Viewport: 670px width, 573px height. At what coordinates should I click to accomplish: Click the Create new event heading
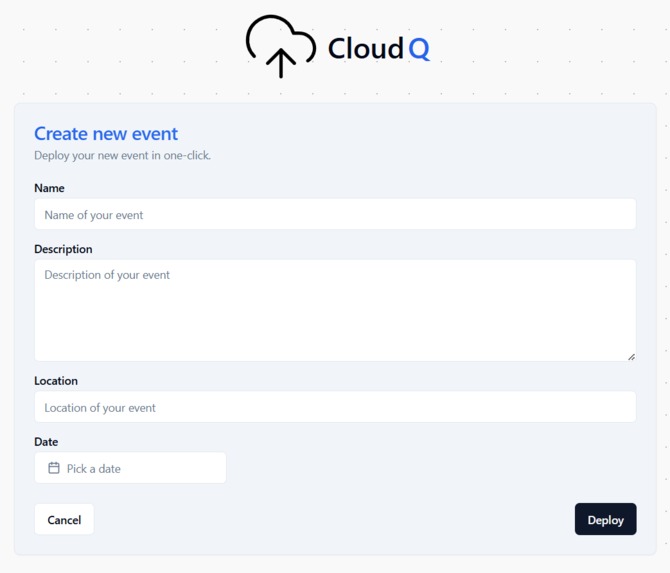tap(106, 134)
